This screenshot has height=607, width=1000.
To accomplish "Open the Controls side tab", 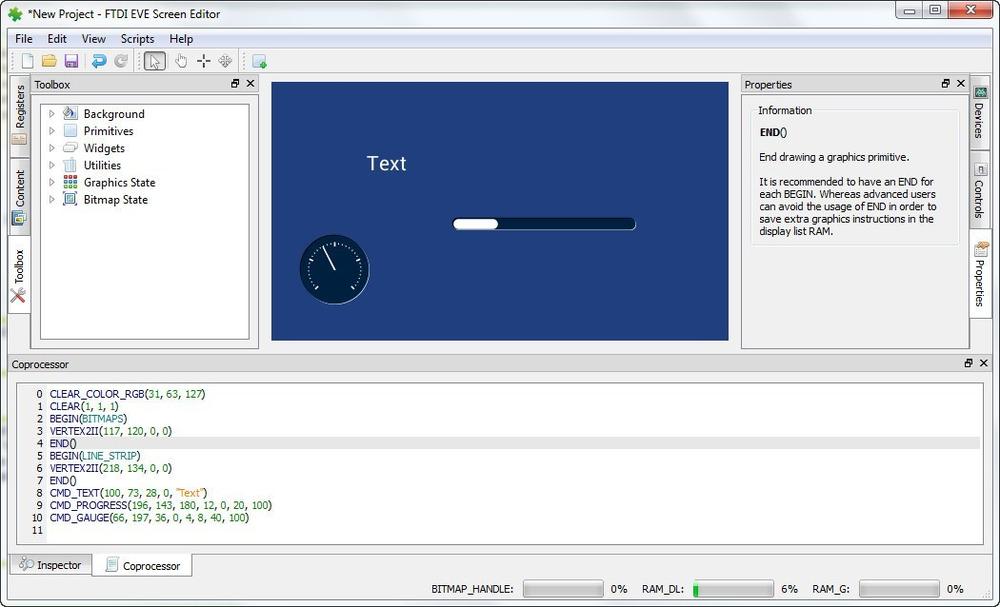I will (x=980, y=191).
